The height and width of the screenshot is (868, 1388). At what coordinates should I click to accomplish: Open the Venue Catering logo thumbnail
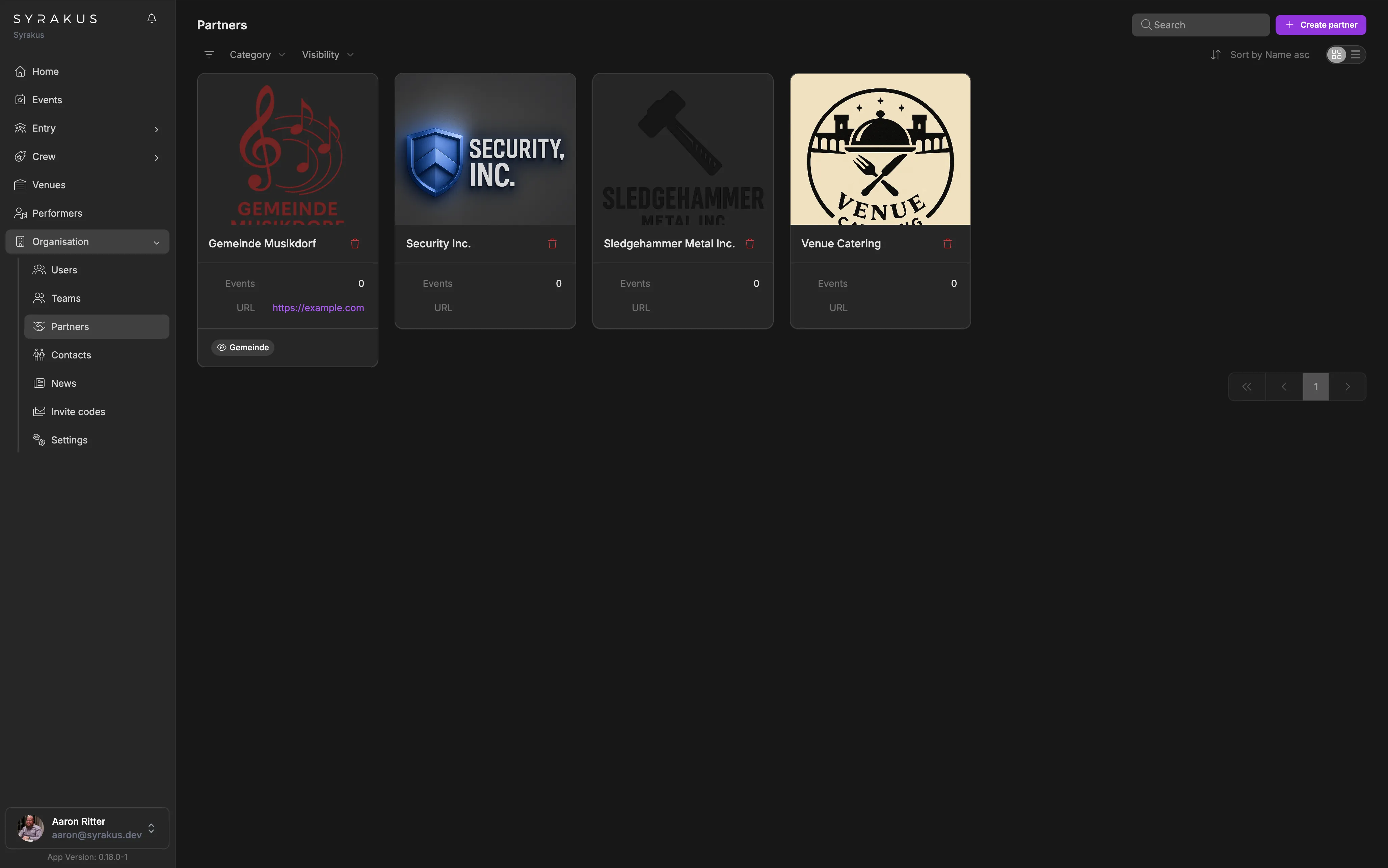pos(880,149)
